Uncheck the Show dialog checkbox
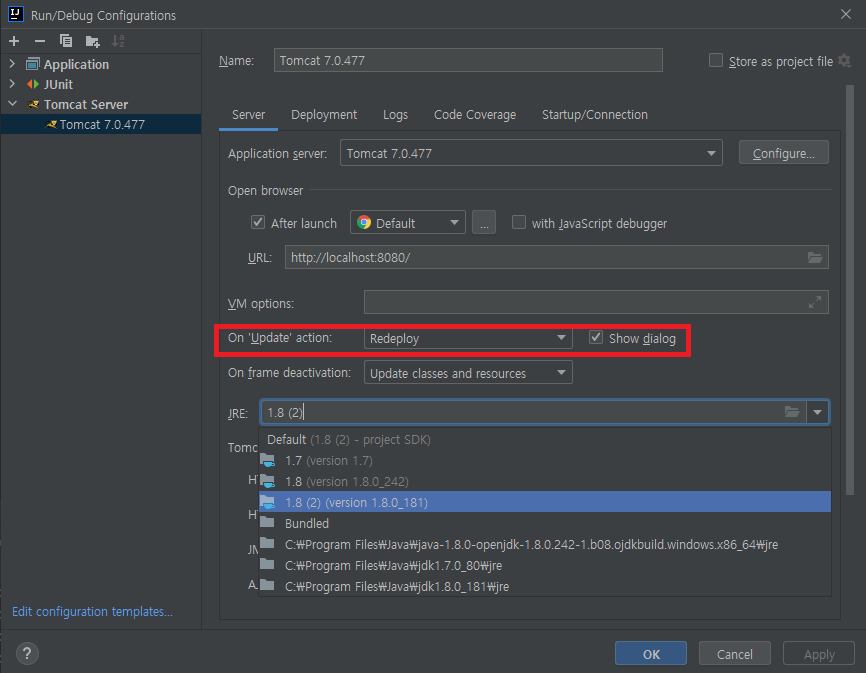 595,337
